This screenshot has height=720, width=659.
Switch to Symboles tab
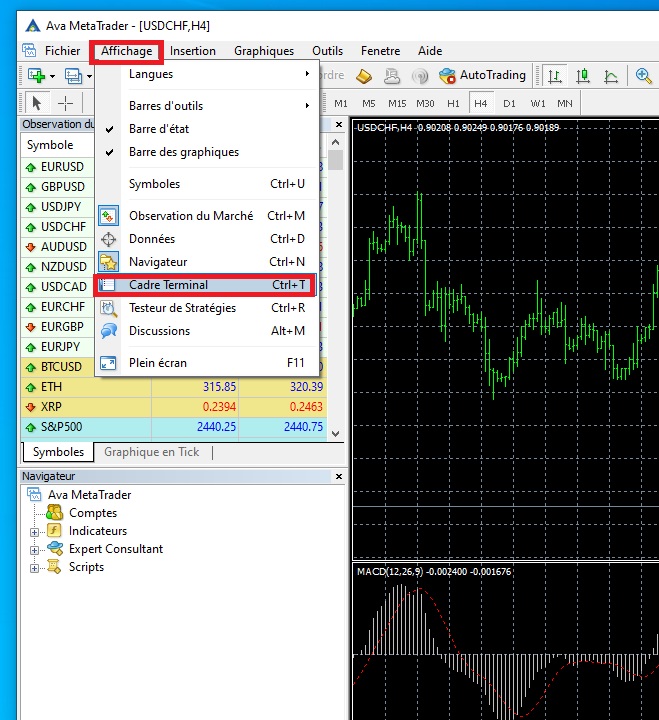pyautogui.click(x=58, y=452)
